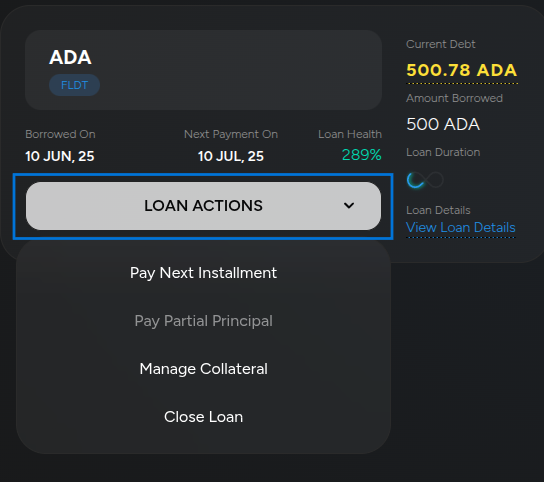Open the LOAN ACTIONS dropdown
The width and height of the screenshot is (544, 482).
(203, 206)
